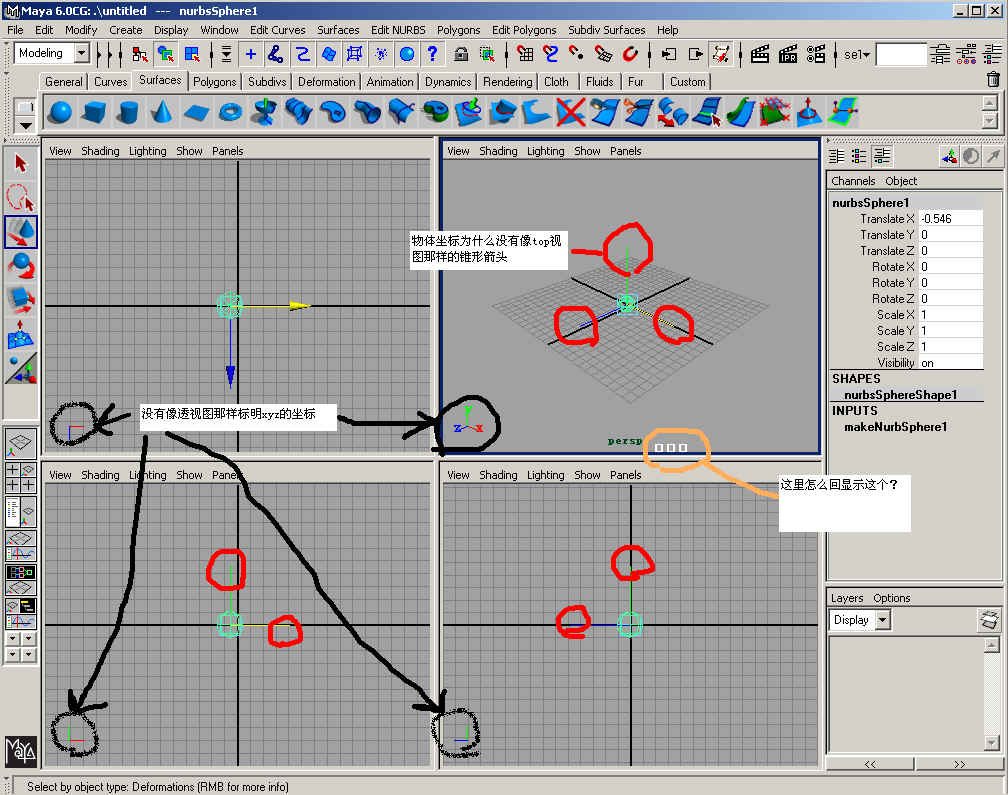Click the input operations plus icon

point(251,55)
